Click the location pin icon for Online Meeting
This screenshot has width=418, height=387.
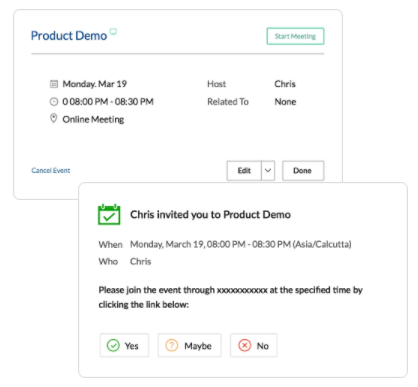(x=53, y=118)
